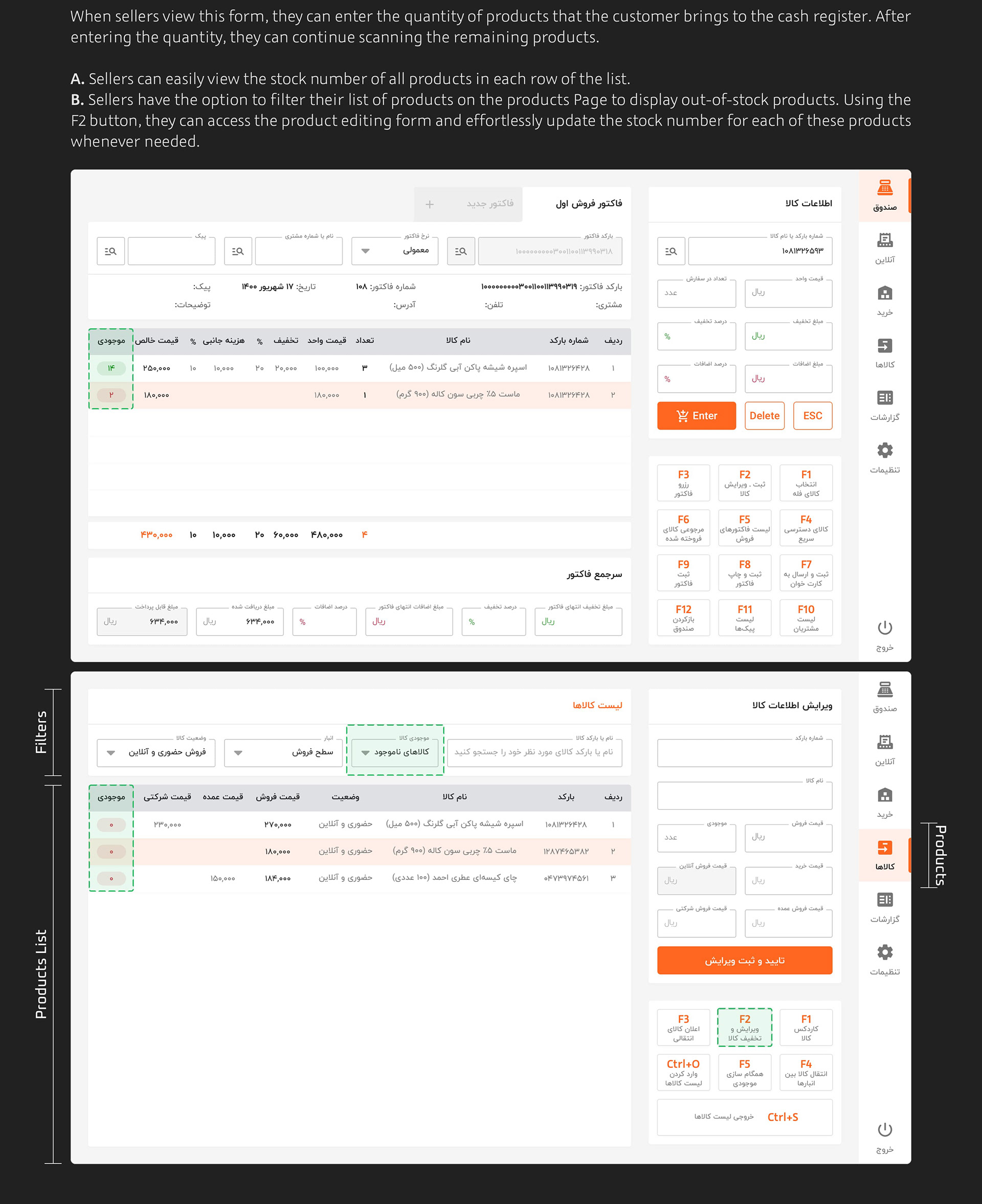This screenshot has width=982, height=1204.
Task: Expand the invoice rate dropdown
Action: (394, 251)
